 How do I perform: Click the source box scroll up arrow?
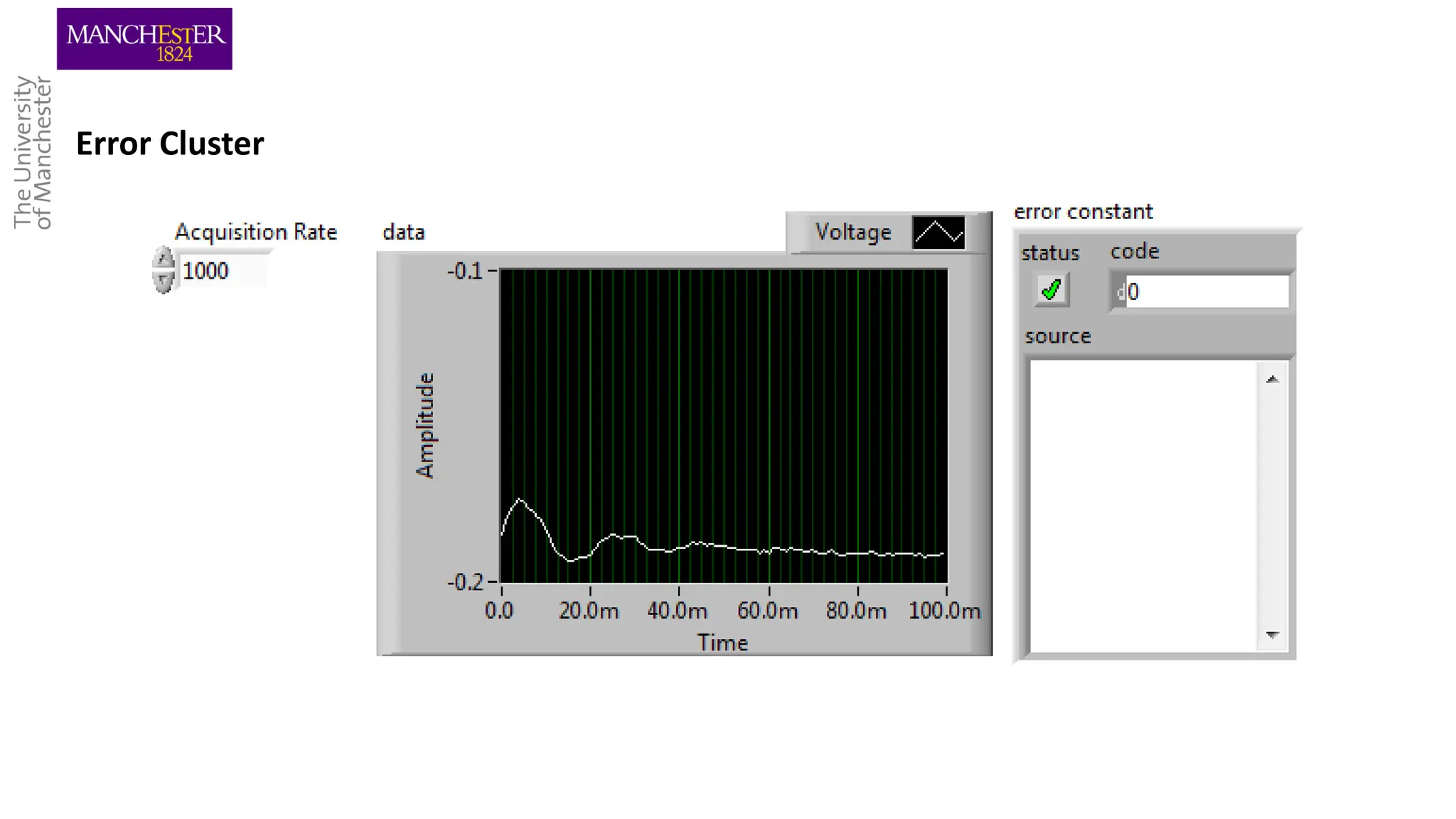point(1272,380)
